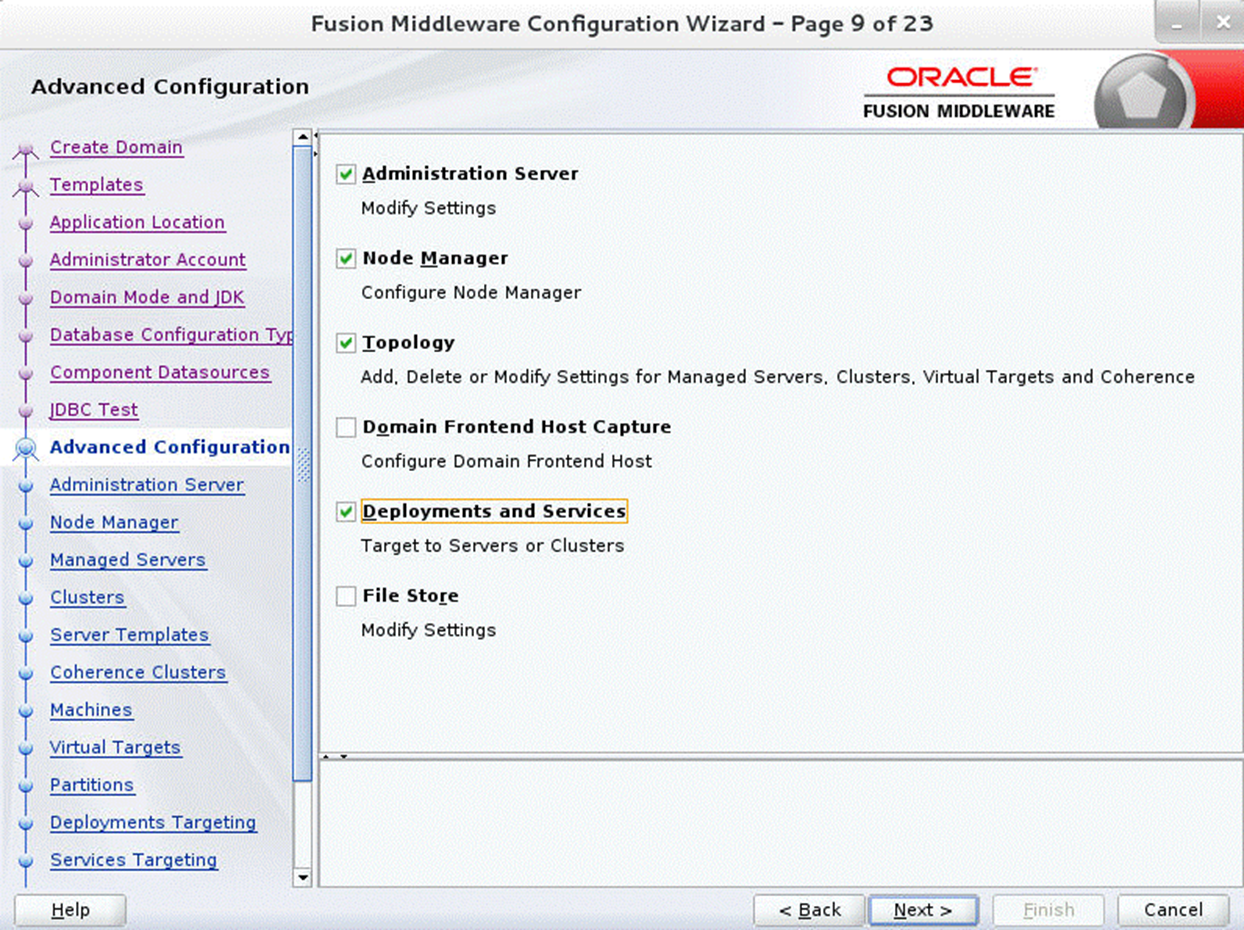Click the Templates step marker icon
This screenshot has width=1244, height=930.
27,185
